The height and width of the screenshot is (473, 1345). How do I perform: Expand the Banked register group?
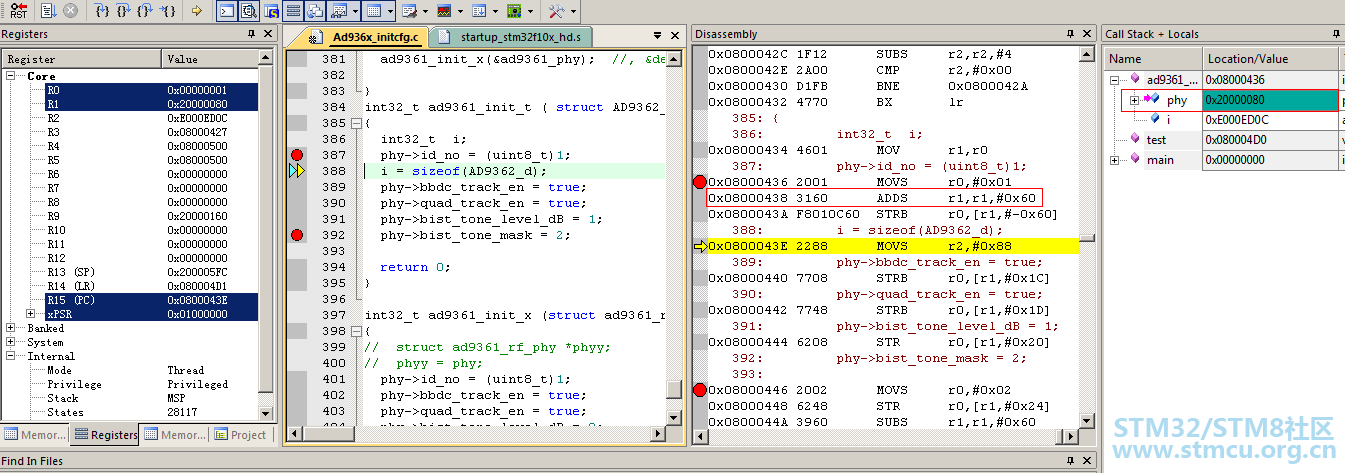[x=11, y=328]
